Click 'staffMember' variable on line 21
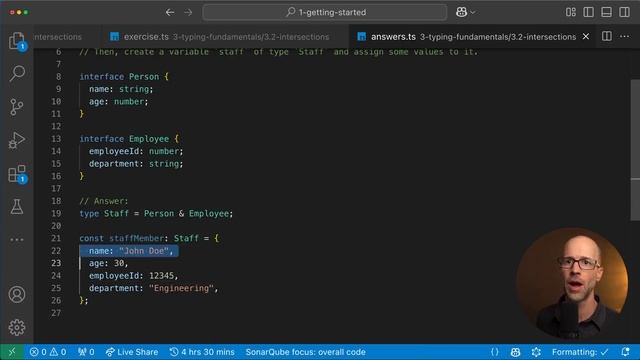This screenshot has height=360, width=640. 136,238
